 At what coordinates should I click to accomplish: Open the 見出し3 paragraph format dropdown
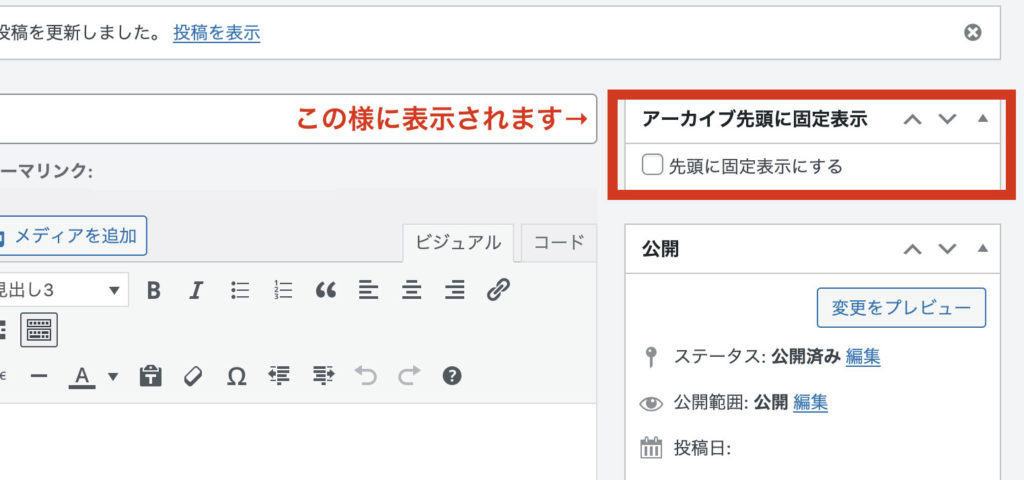tap(60, 290)
